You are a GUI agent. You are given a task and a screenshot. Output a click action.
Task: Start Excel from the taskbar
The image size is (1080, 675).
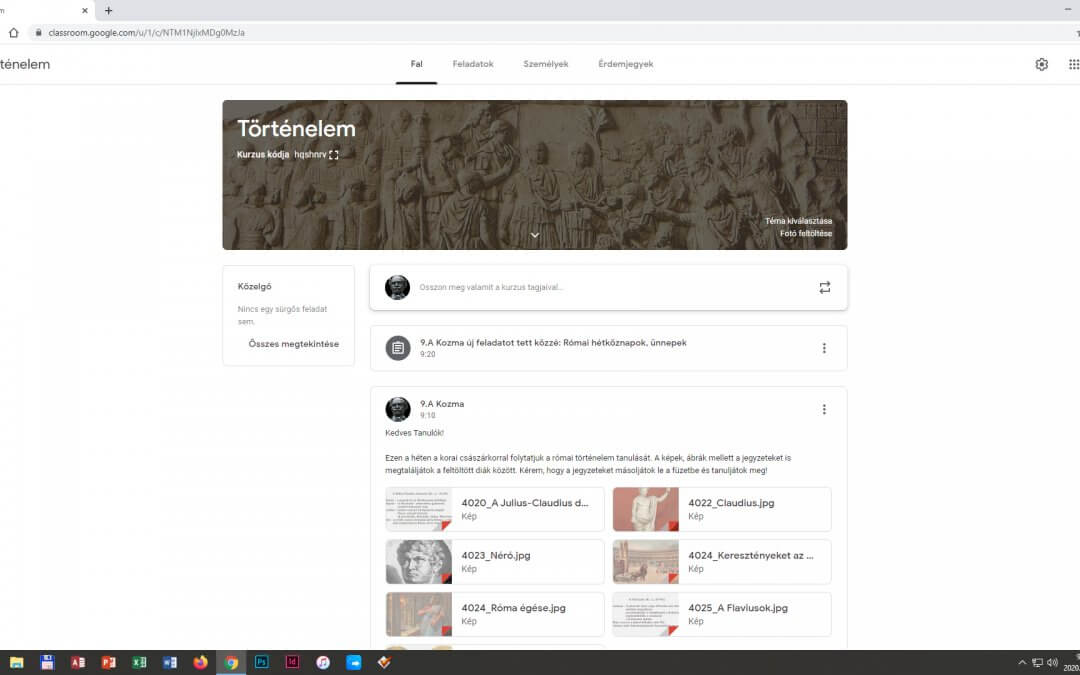click(139, 662)
